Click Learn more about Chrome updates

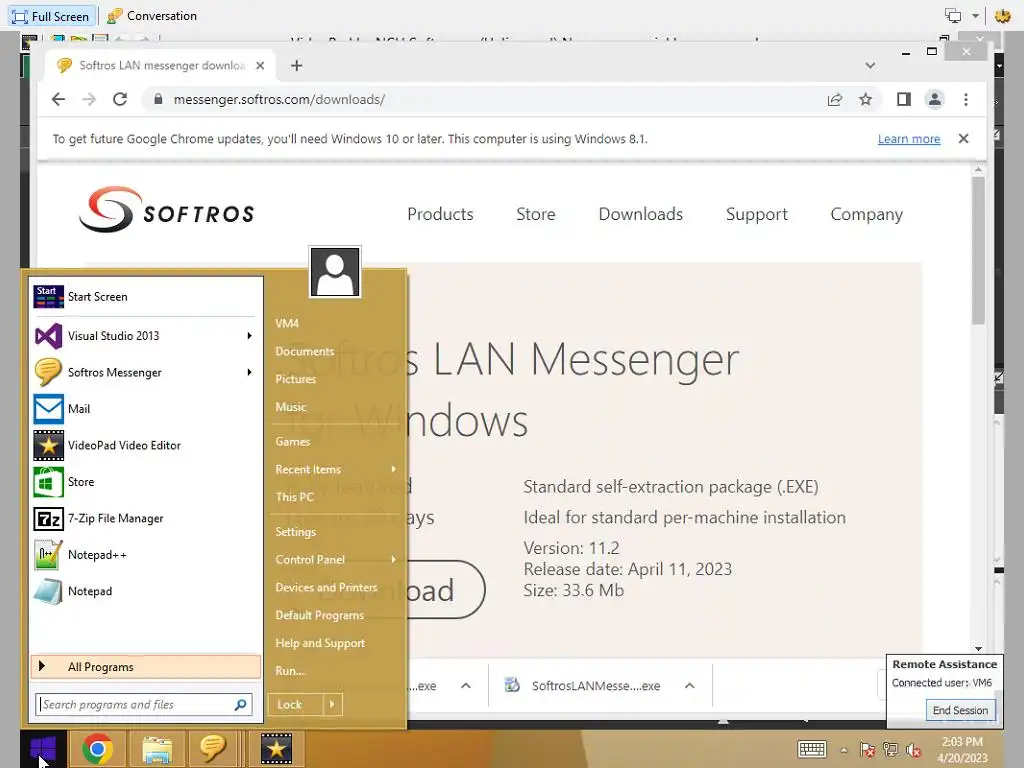point(908,138)
